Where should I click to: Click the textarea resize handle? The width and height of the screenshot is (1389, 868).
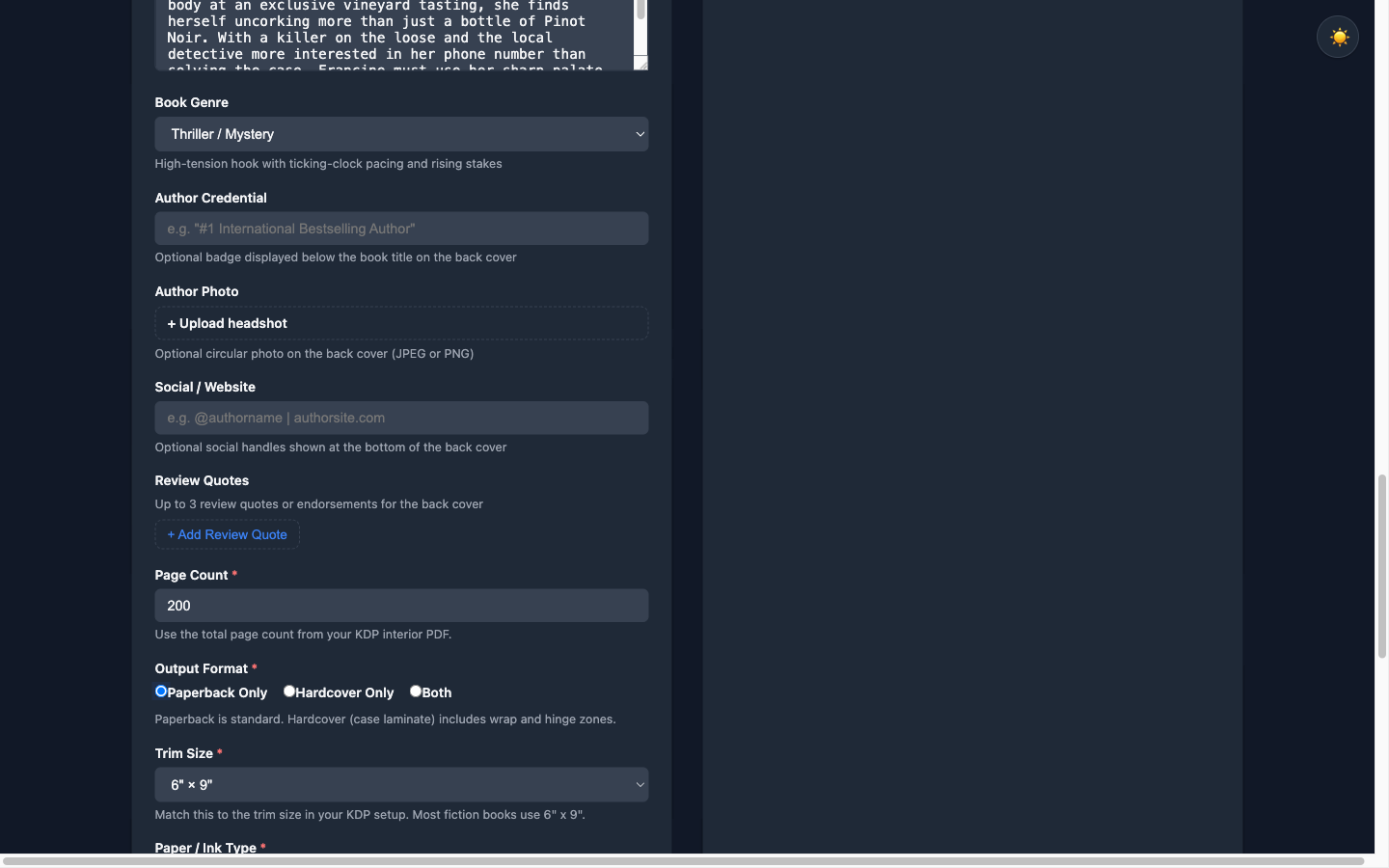point(641,64)
